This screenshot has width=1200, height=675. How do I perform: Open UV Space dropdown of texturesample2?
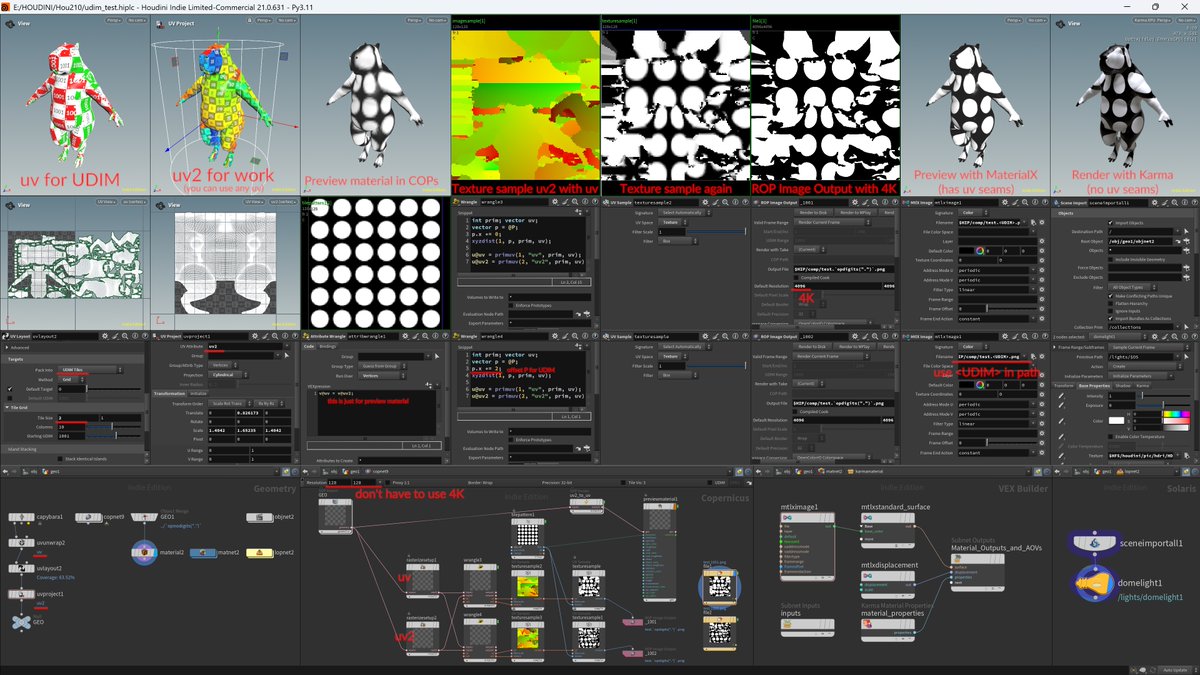coord(673,222)
